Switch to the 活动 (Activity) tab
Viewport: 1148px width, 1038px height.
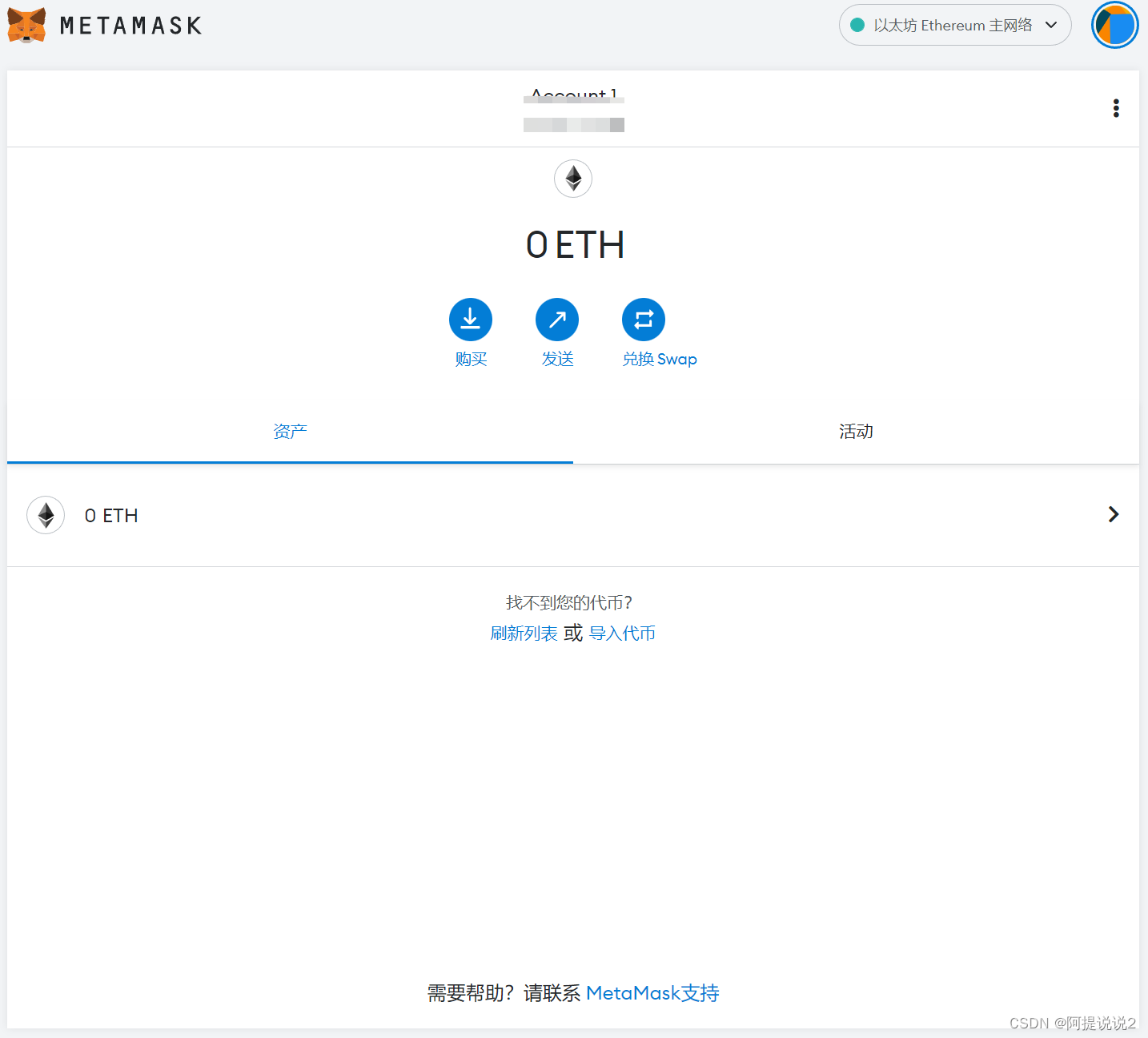pyautogui.click(x=856, y=432)
